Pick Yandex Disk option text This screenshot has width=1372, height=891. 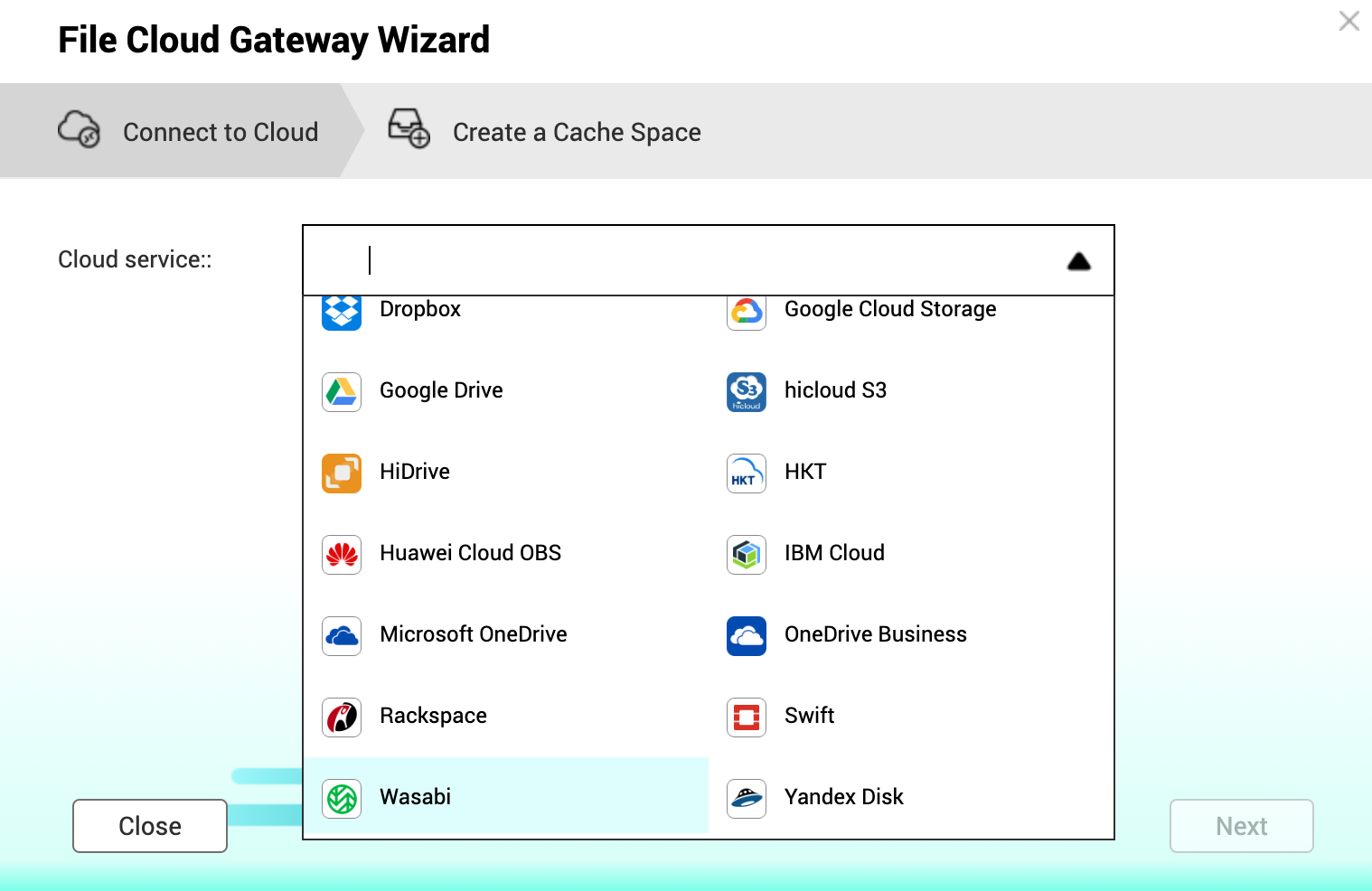pyautogui.click(x=844, y=797)
